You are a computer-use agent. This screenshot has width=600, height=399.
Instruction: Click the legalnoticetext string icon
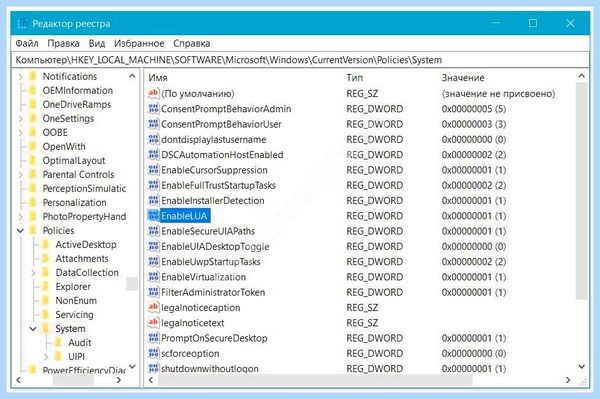[x=153, y=322]
